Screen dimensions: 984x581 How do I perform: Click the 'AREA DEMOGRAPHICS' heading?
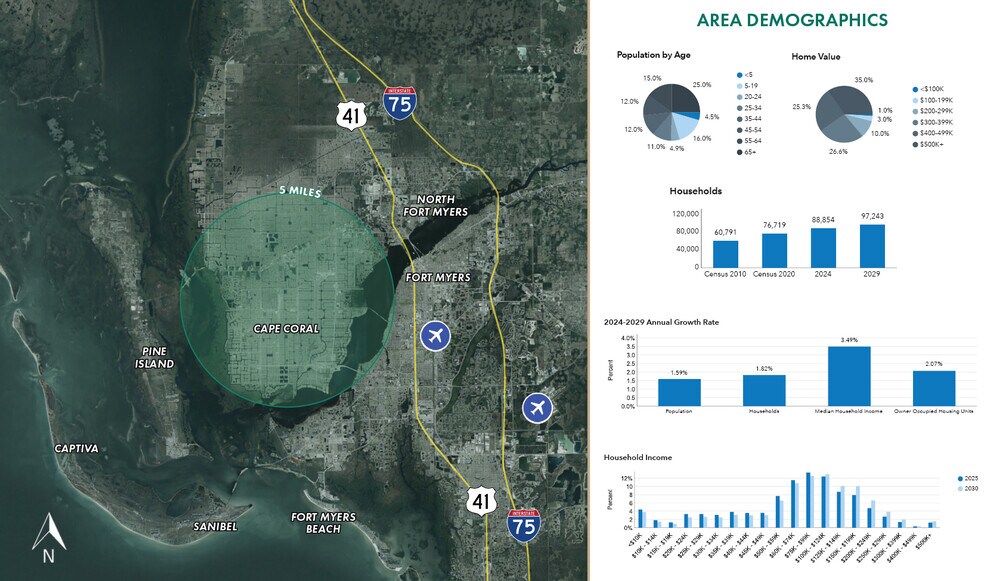(x=792, y=20)
